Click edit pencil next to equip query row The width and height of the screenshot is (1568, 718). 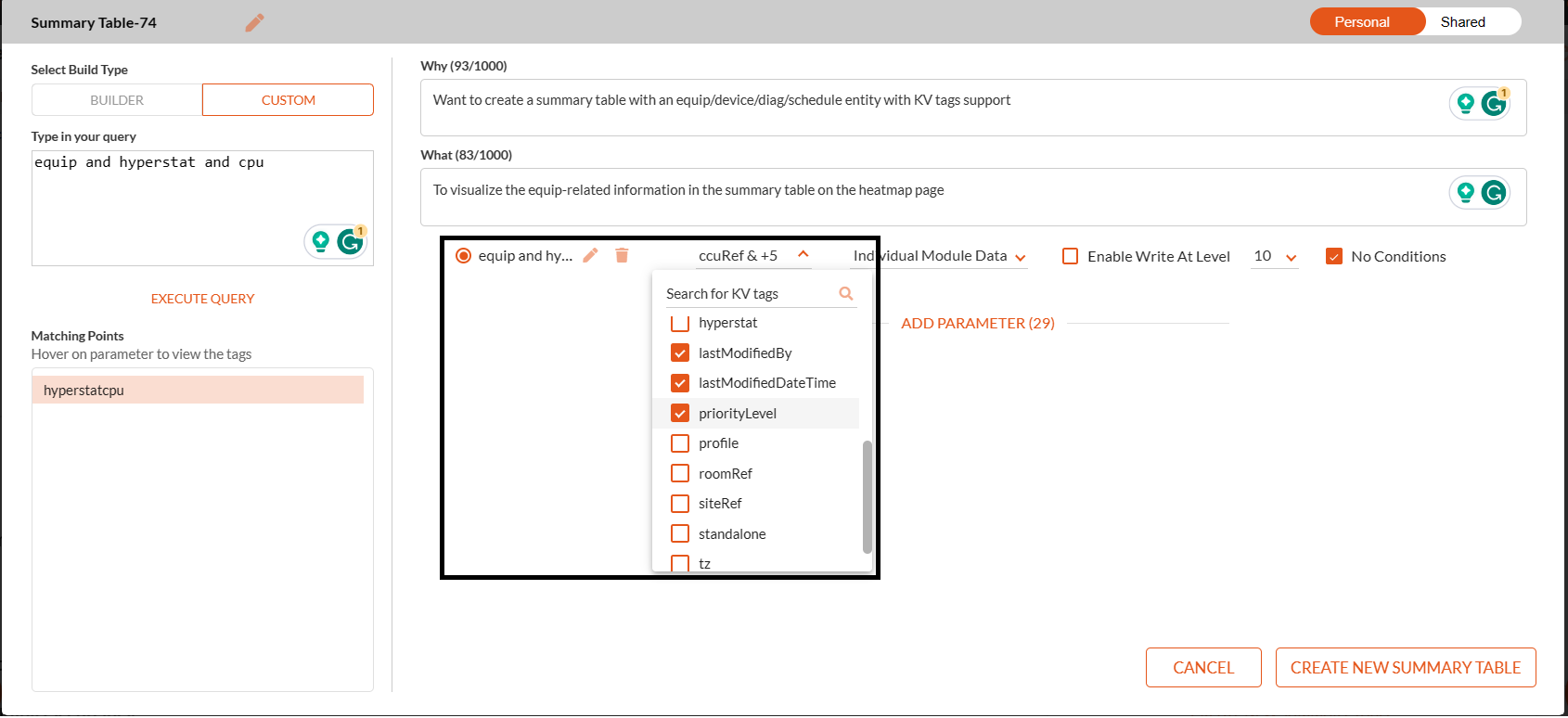pyautogui.click(x=590, y=255)
